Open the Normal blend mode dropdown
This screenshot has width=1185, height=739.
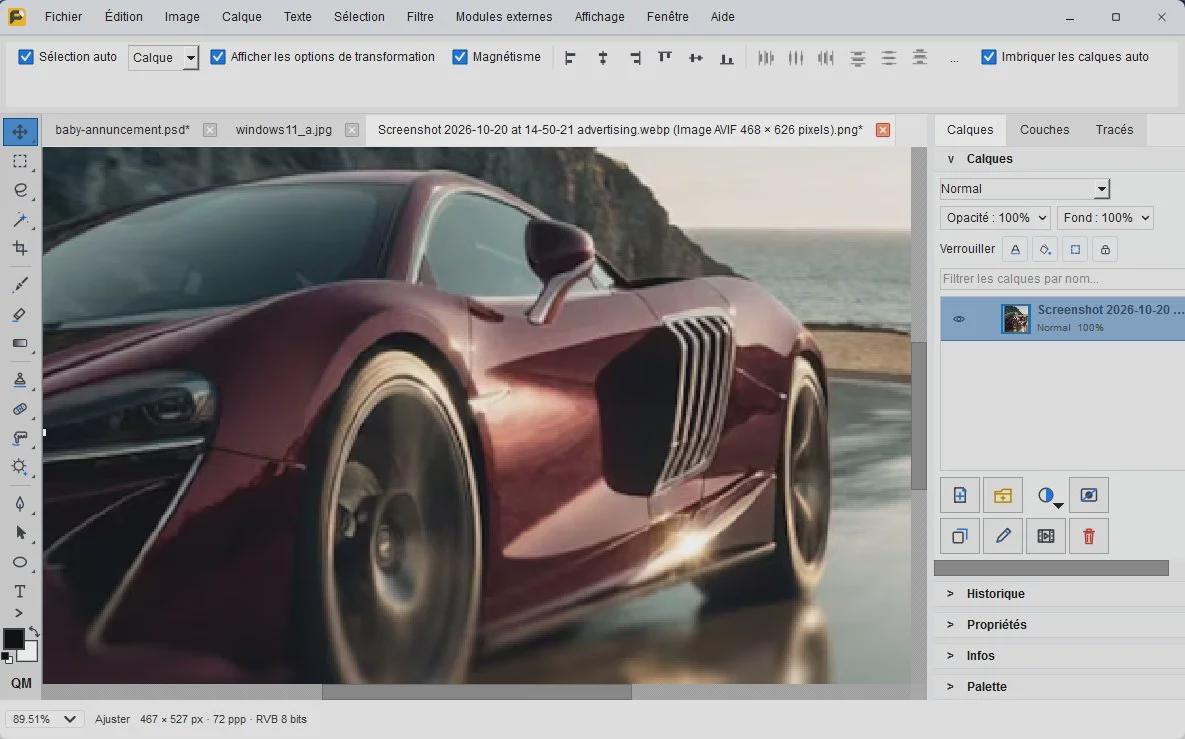pos(1025,189)
